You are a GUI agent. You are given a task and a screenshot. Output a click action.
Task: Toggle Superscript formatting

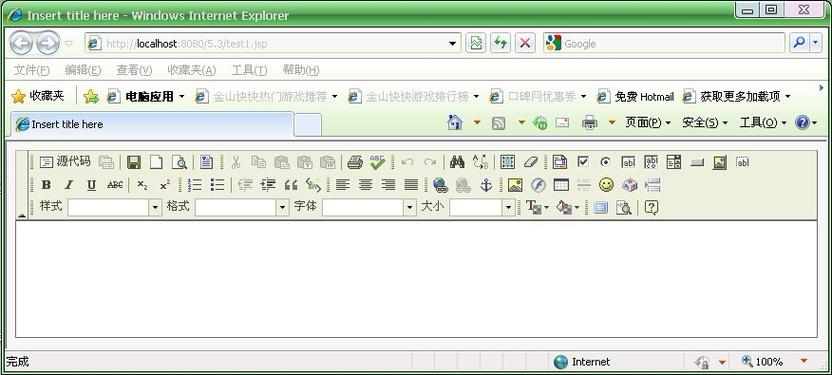(x=165, y=185)
